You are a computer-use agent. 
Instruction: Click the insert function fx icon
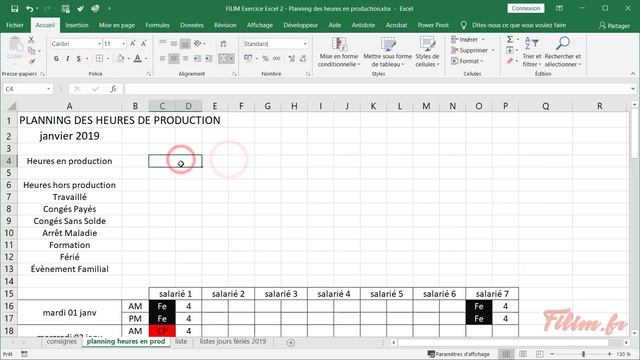[113, 89]
